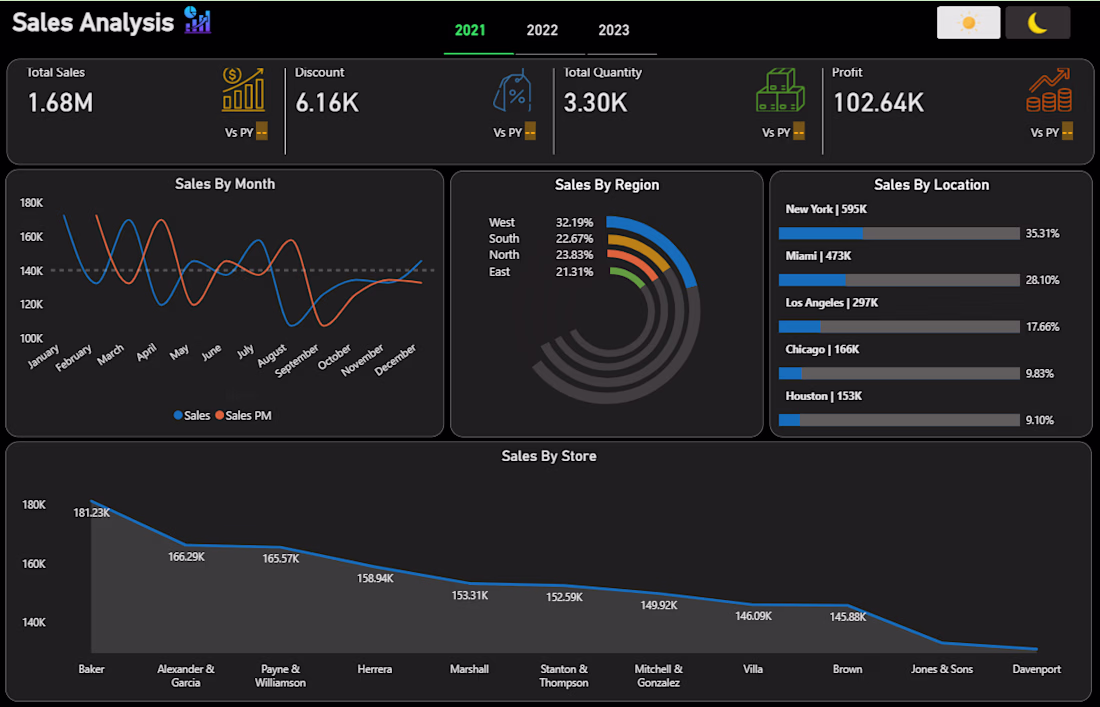
Task: Click the West 32.19% region row
Action: click(x=541, y=222)
